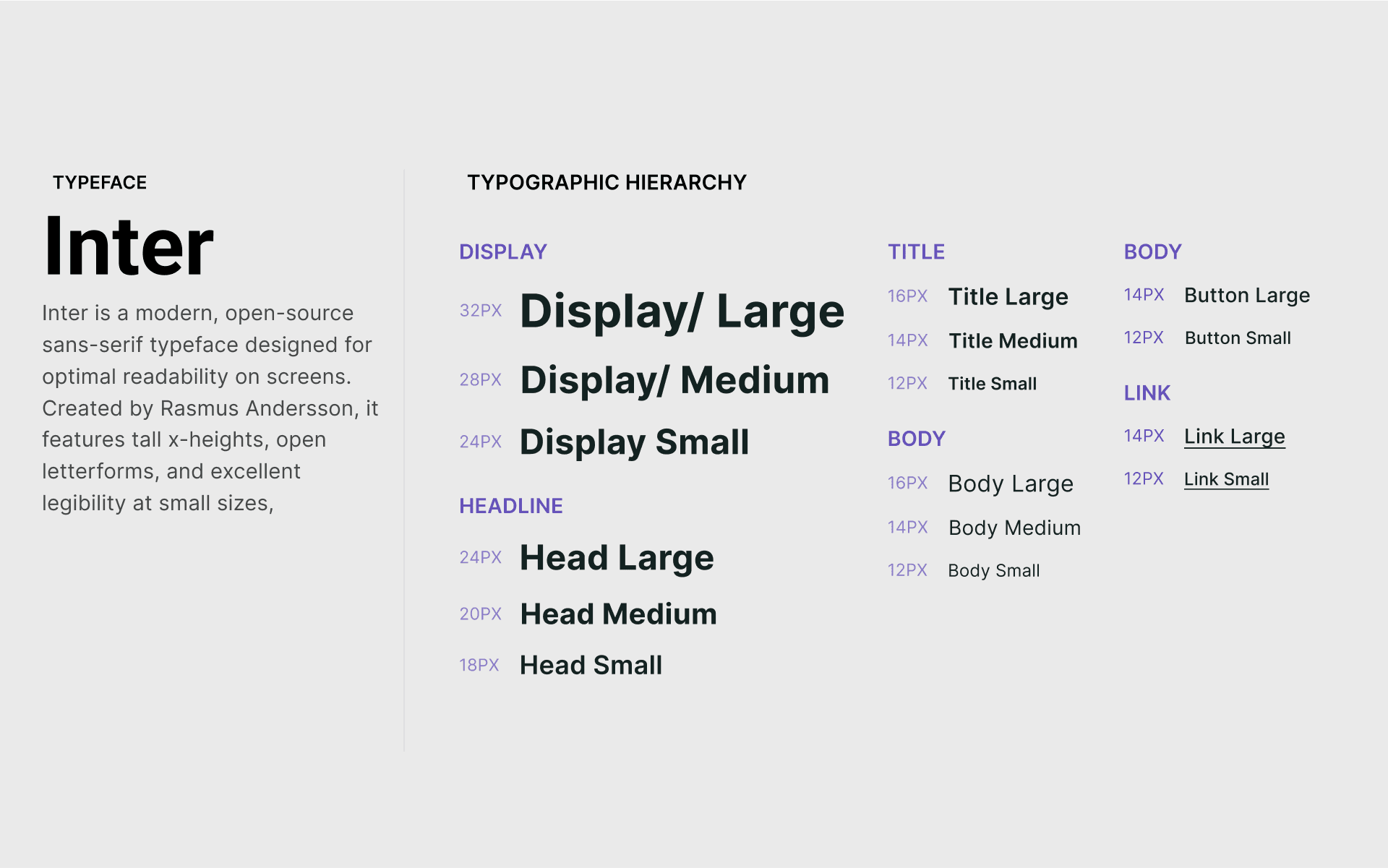The width and height of the screenshot is (1388, 868).
Task: Select the purple HEADLINE section label
Action: tap(510, 506)
